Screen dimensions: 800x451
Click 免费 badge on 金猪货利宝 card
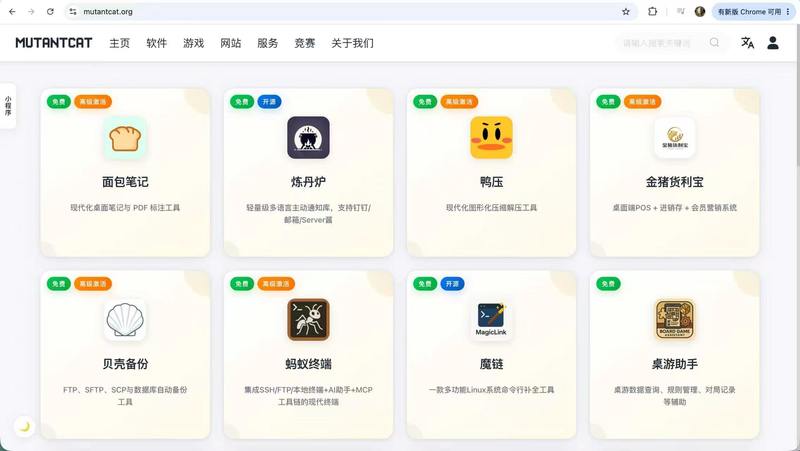608,102
